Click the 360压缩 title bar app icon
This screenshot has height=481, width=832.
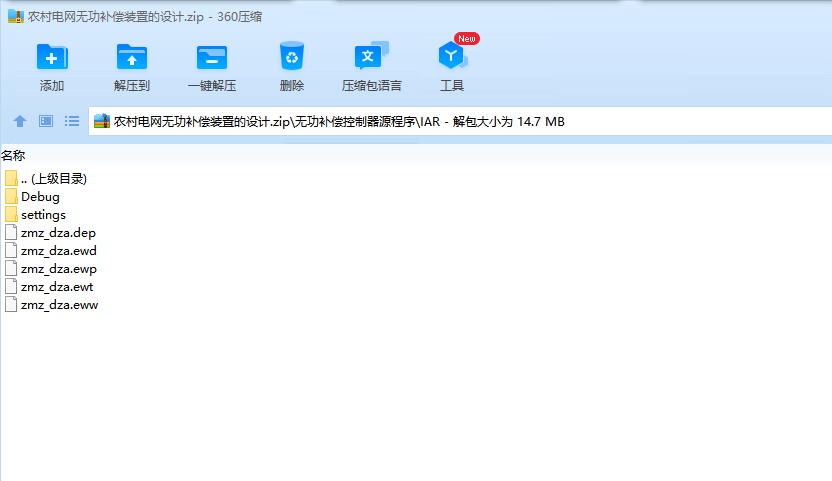16,16
